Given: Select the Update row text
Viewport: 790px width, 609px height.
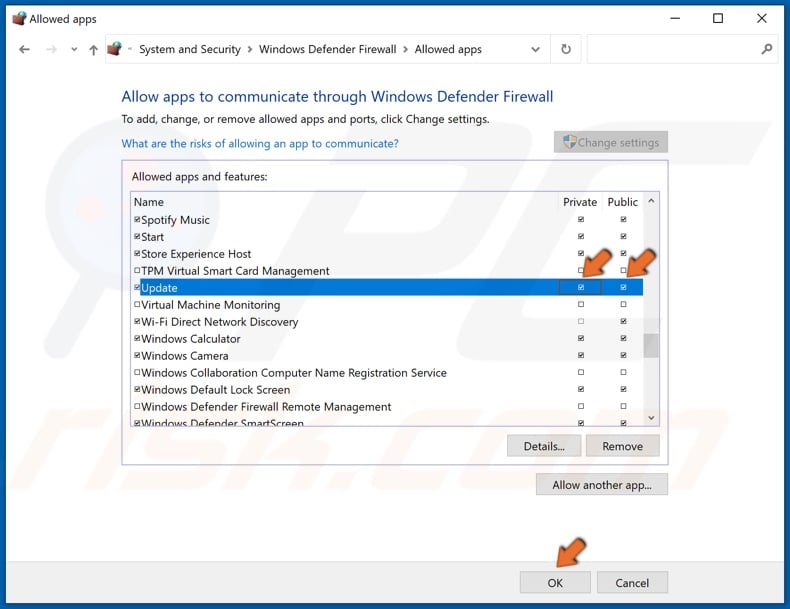Looking at the screenshot, I should [159, 288].
